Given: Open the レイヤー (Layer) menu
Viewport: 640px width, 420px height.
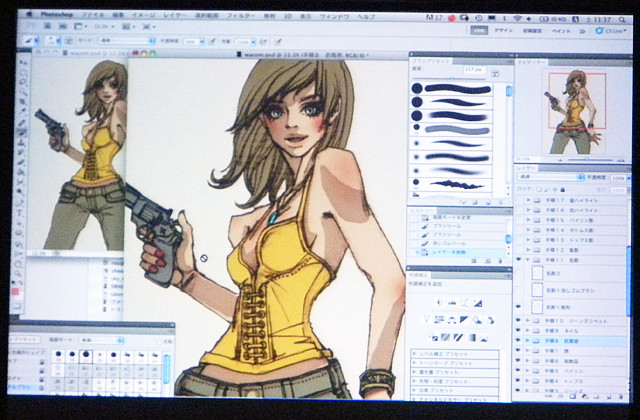Looking at the screenshot, I should (x=175, y=15).
